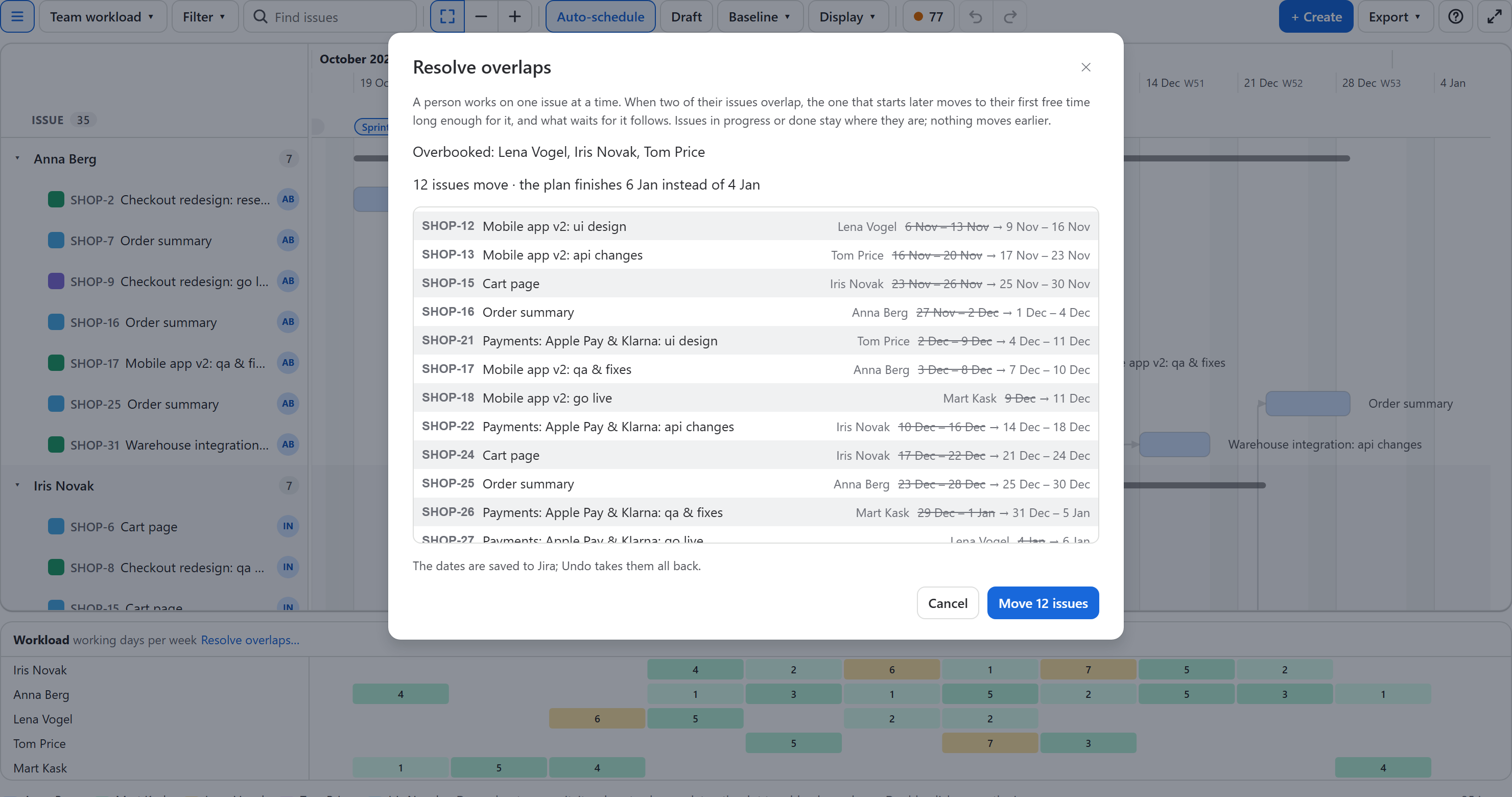The width and height of the screenshot is (1512, 797).
Task: Zoom out with the minus icon
Action: tap(481, 16)
